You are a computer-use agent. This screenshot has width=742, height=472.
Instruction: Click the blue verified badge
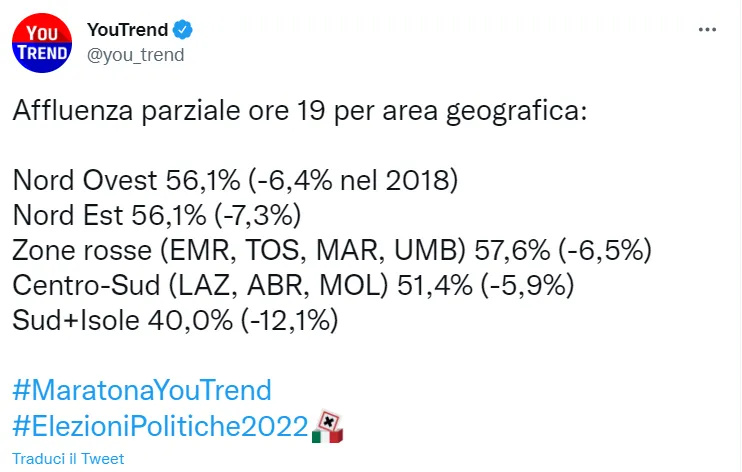tap(183, 31)
